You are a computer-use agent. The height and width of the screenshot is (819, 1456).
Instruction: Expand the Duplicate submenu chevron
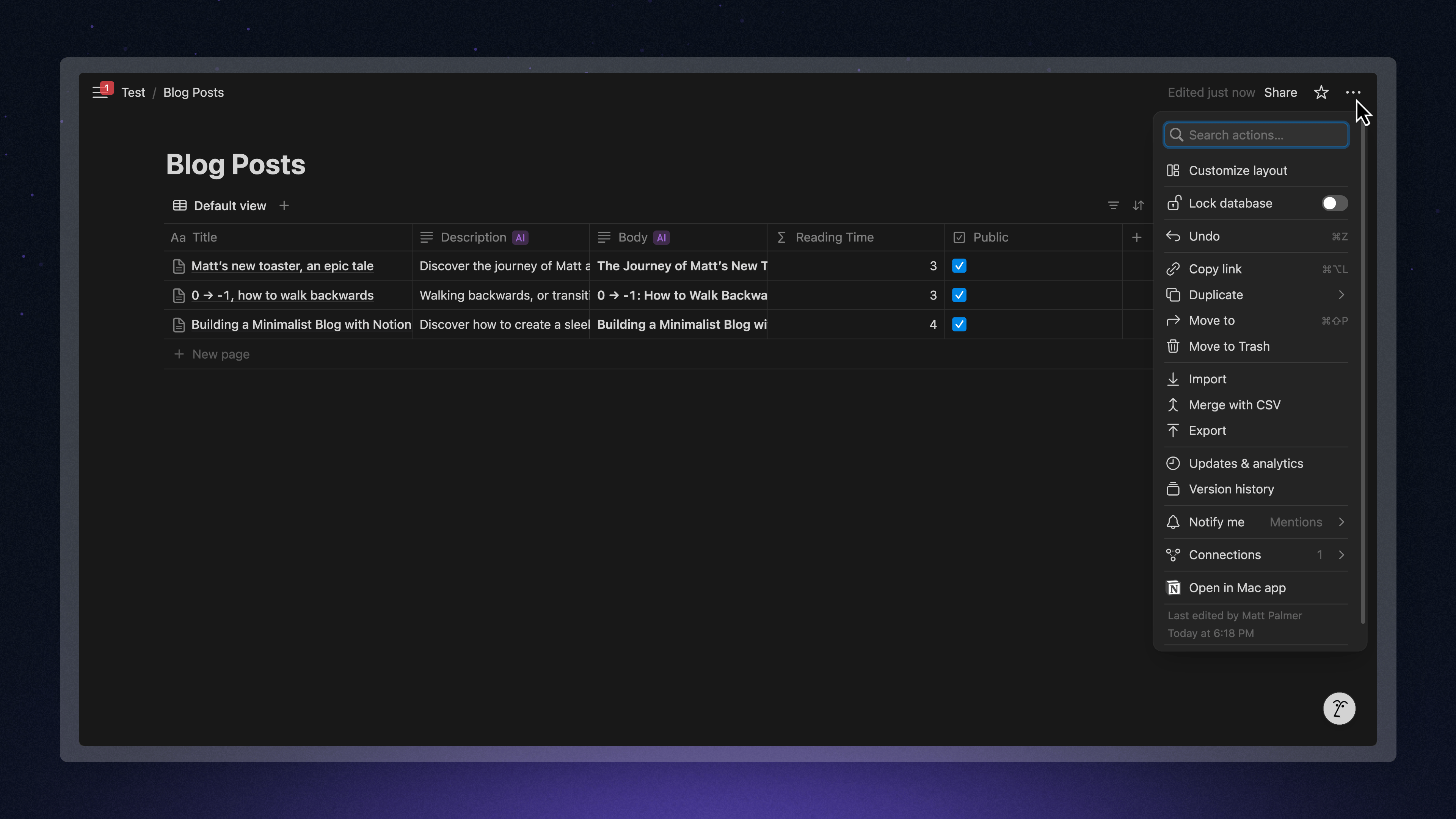tap(1341, 295)
